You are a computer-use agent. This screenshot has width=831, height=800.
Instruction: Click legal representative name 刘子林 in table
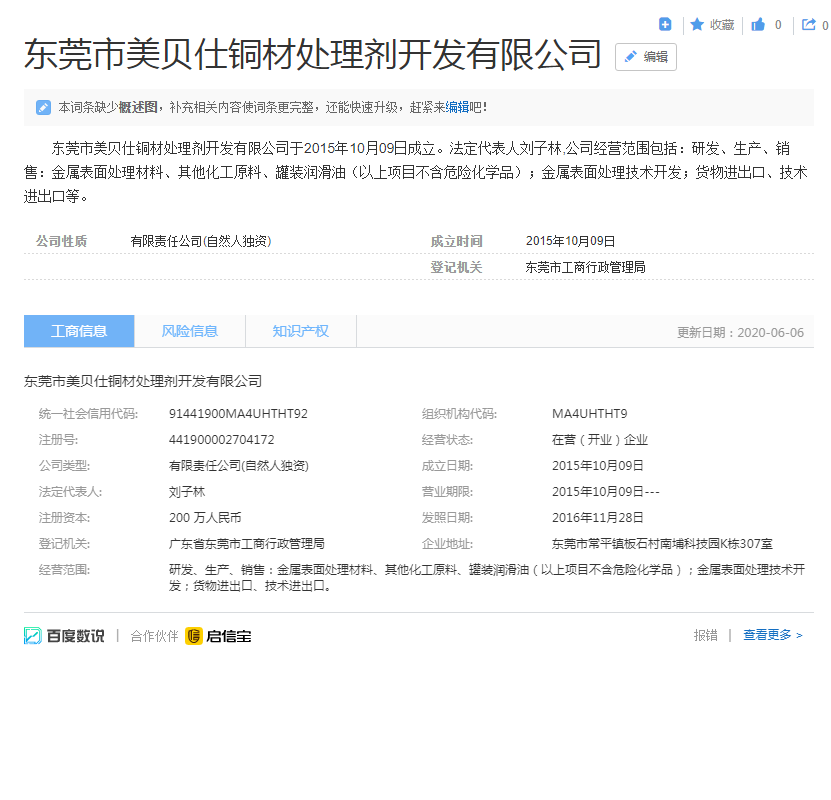[x=187, y=492]
